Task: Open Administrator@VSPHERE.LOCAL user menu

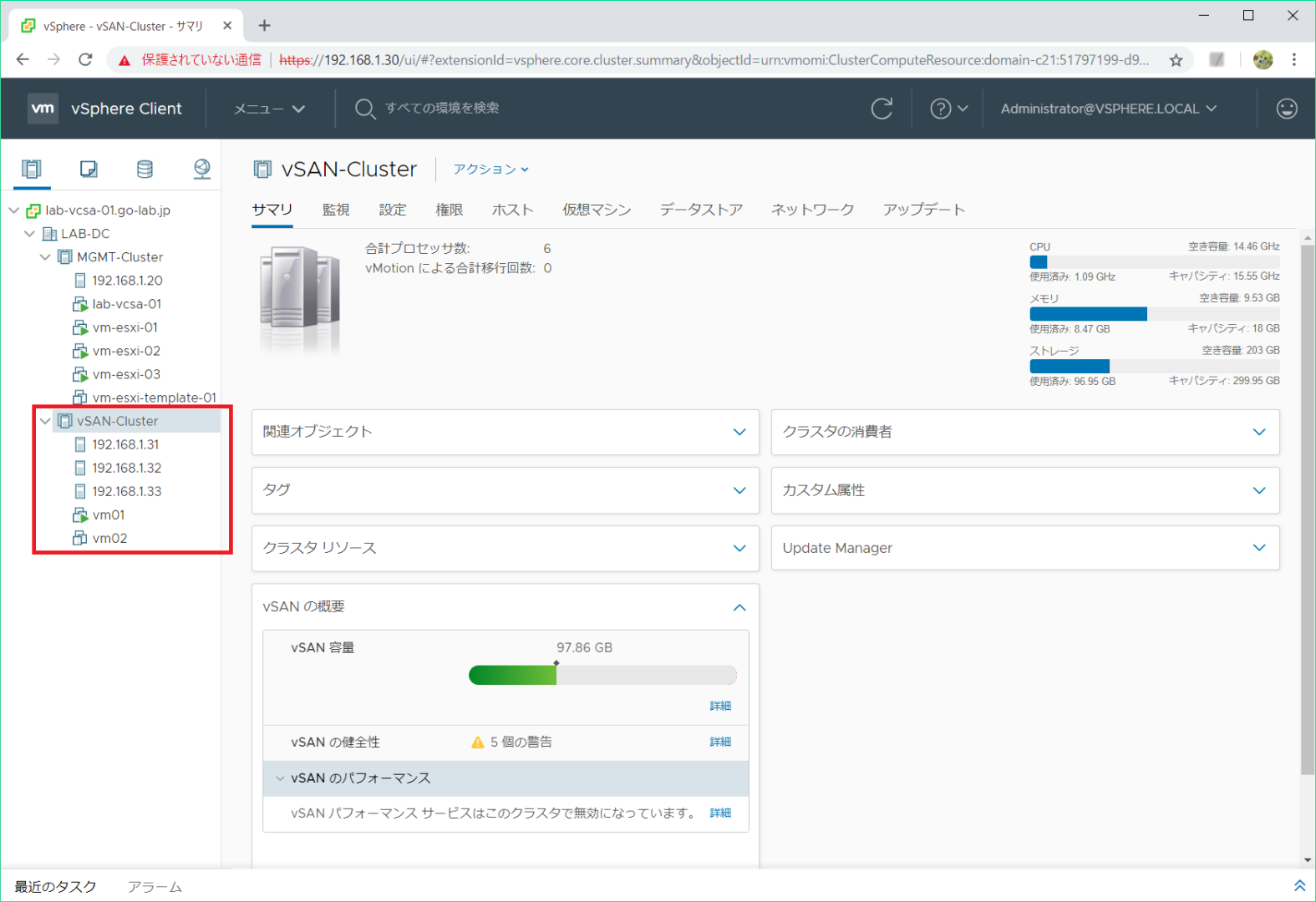Action: [x=1109, y=109]
